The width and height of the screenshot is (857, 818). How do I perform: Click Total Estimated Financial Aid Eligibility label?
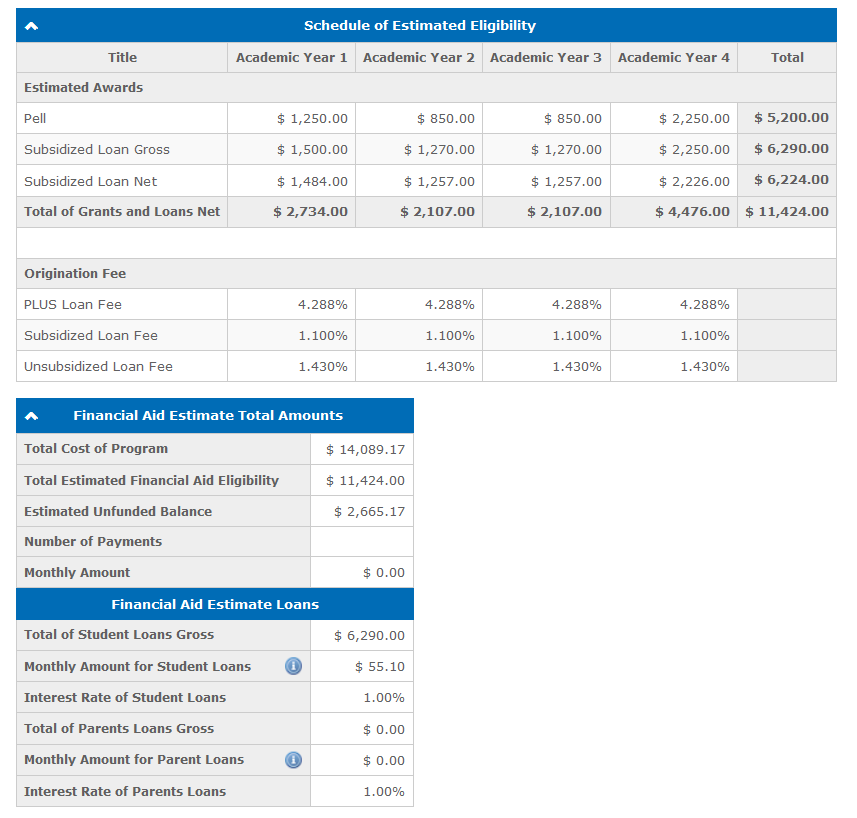point(151,480)
